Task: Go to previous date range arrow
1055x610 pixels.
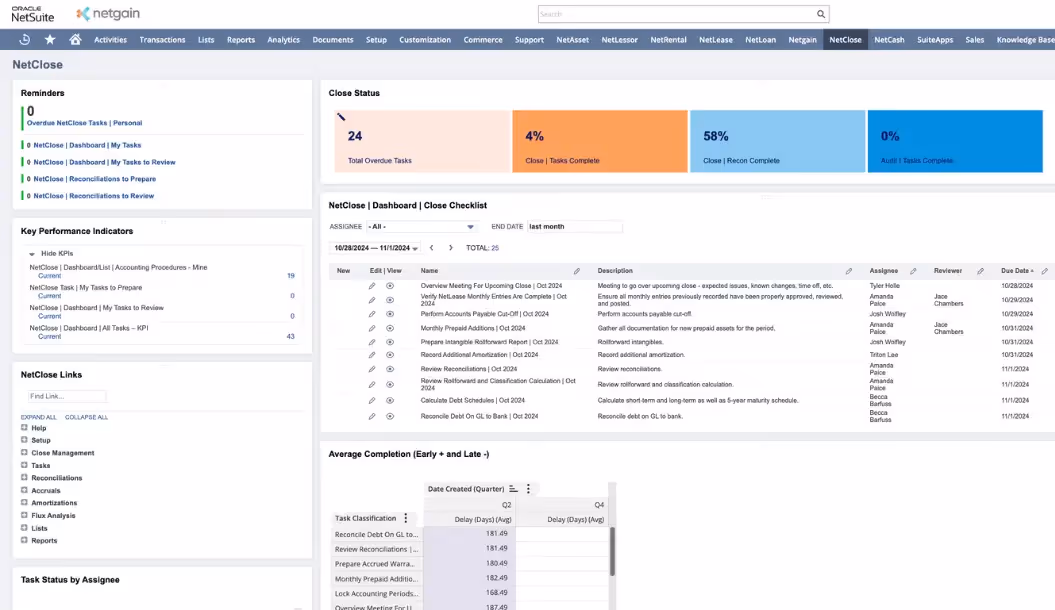Action: tap(431, 247)
